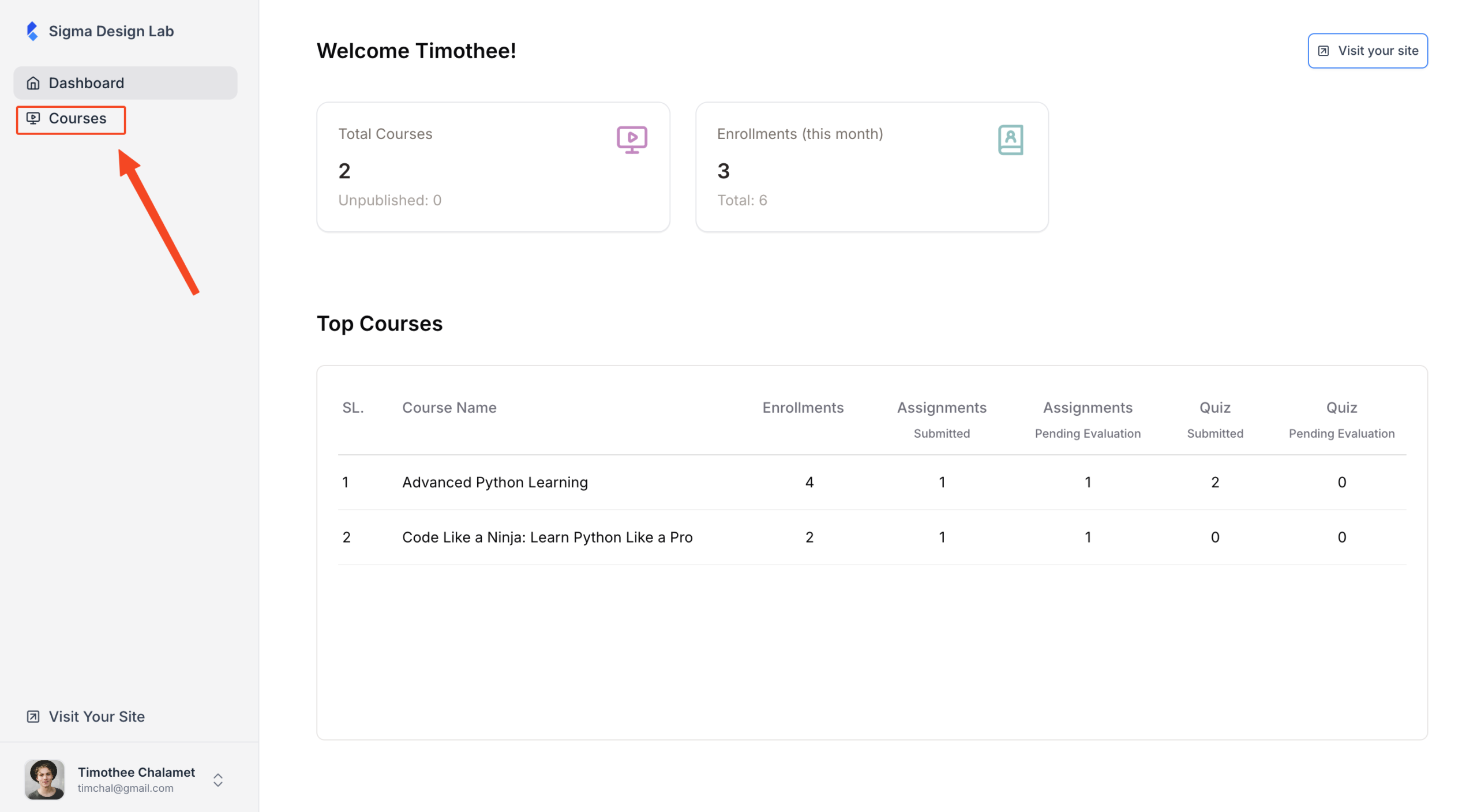Screen dimensions: 1477x812
Task: Click the Enrollments contact book icon
Action: pos(1010,140)
